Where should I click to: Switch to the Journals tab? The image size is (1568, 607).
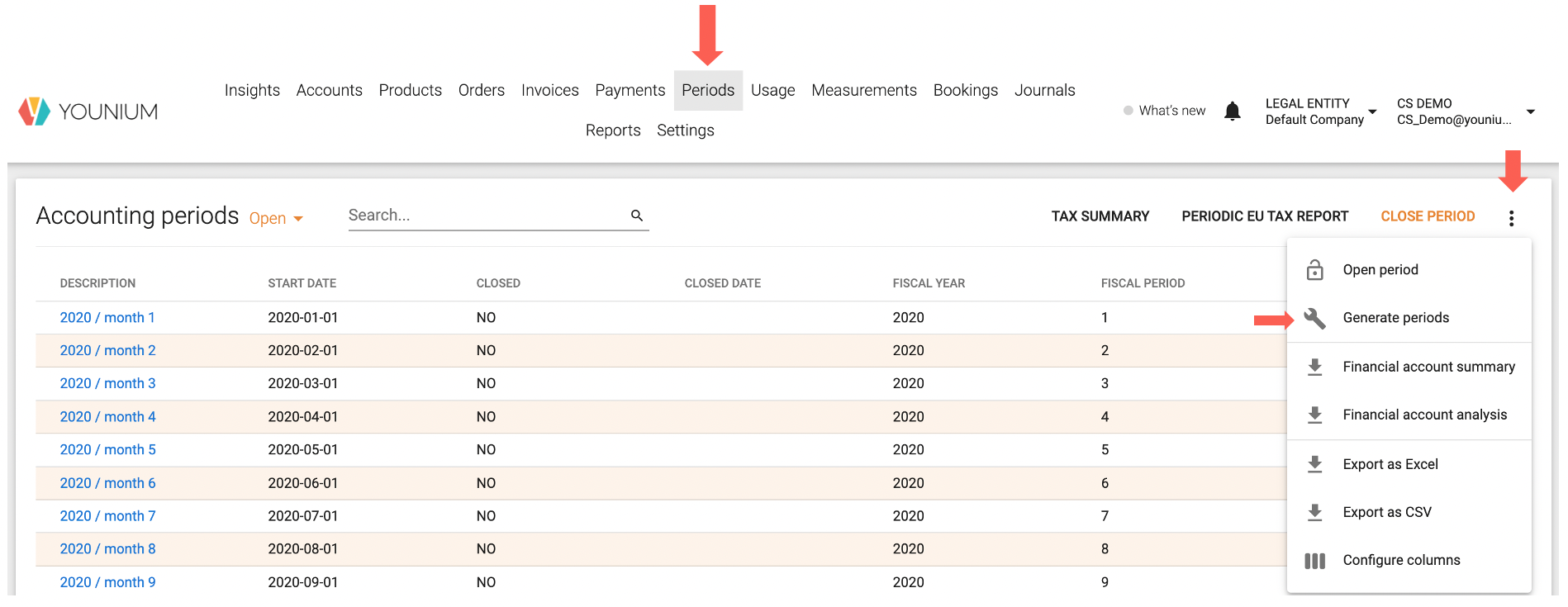tap(1044, 90)
